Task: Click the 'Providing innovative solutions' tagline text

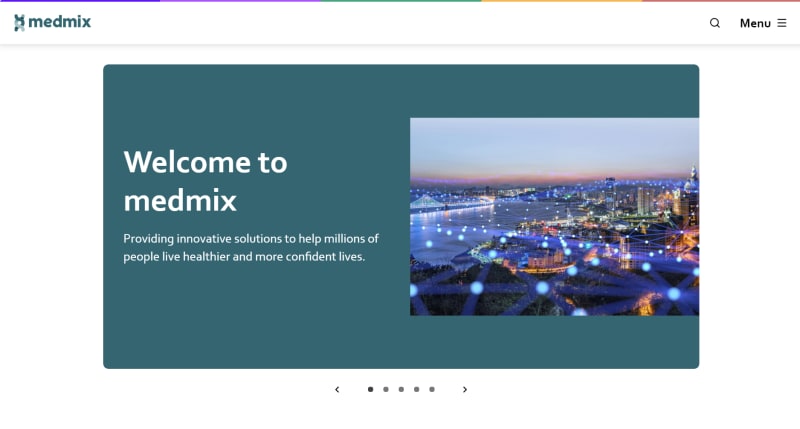Action: coord(251,247)
